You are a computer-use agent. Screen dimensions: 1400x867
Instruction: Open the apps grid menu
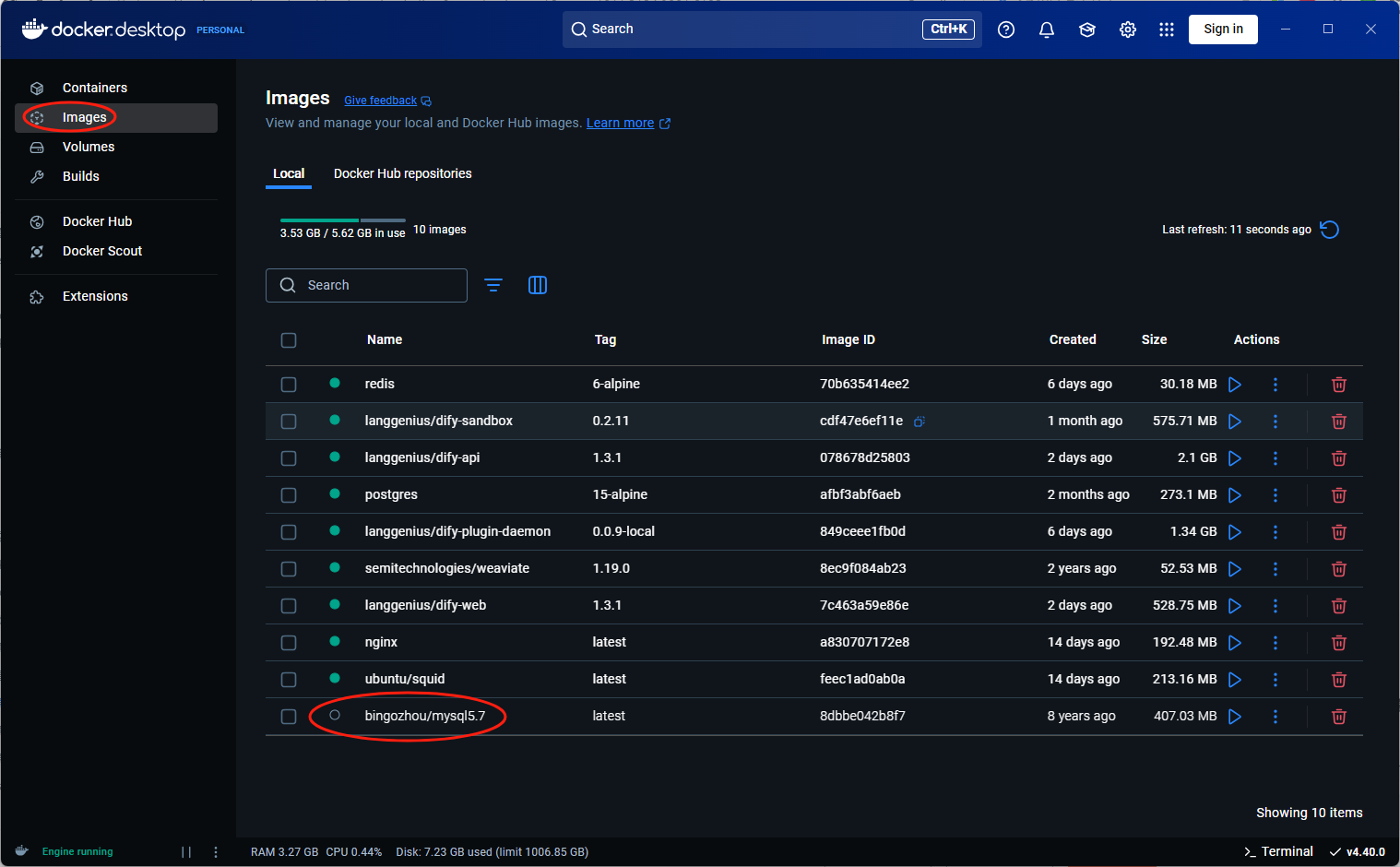point(1167,30)
